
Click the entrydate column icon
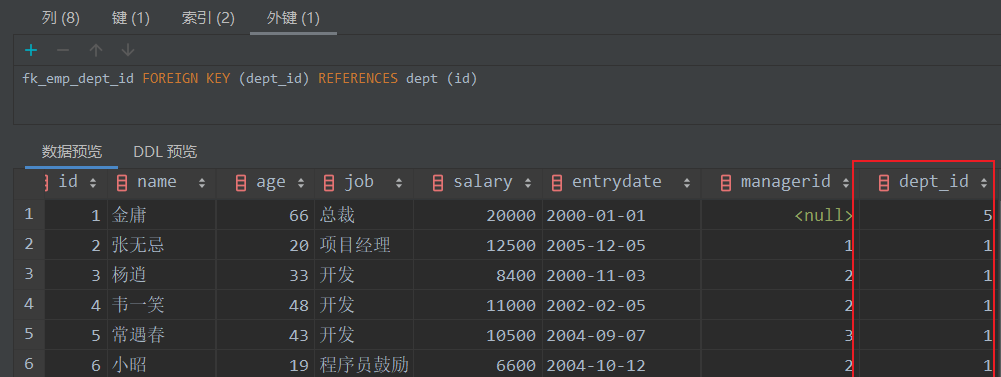pyautogui.click(x=557, y=183)
